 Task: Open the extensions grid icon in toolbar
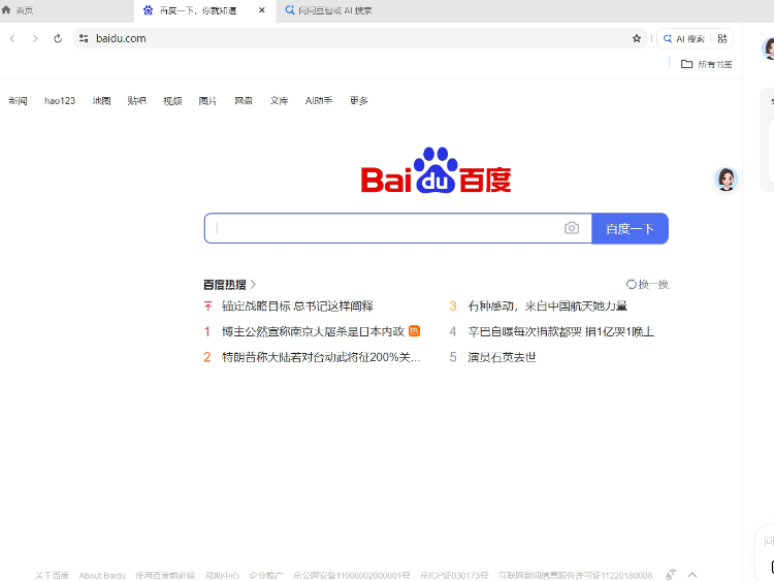tap(722, 39)
